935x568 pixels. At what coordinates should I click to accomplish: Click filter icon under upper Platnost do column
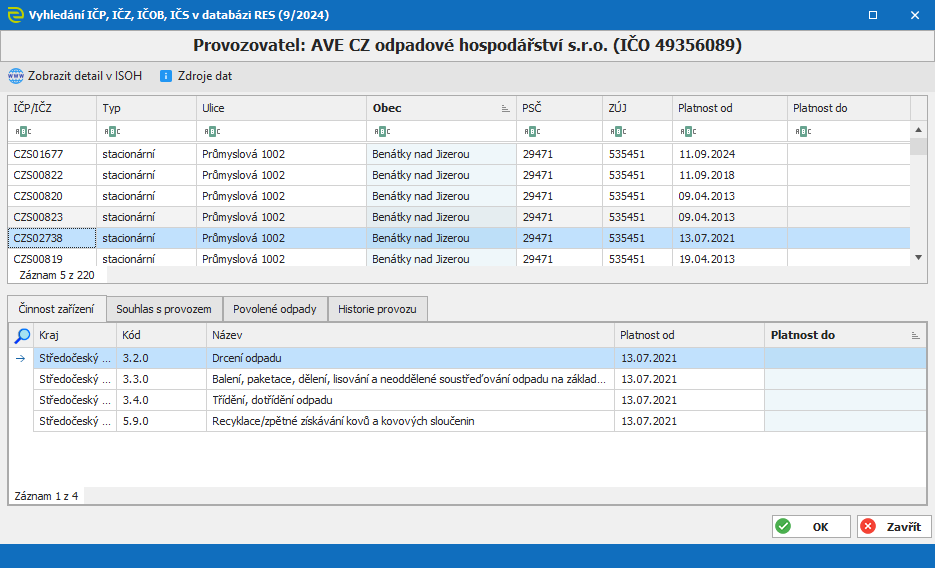coord(803,131)
